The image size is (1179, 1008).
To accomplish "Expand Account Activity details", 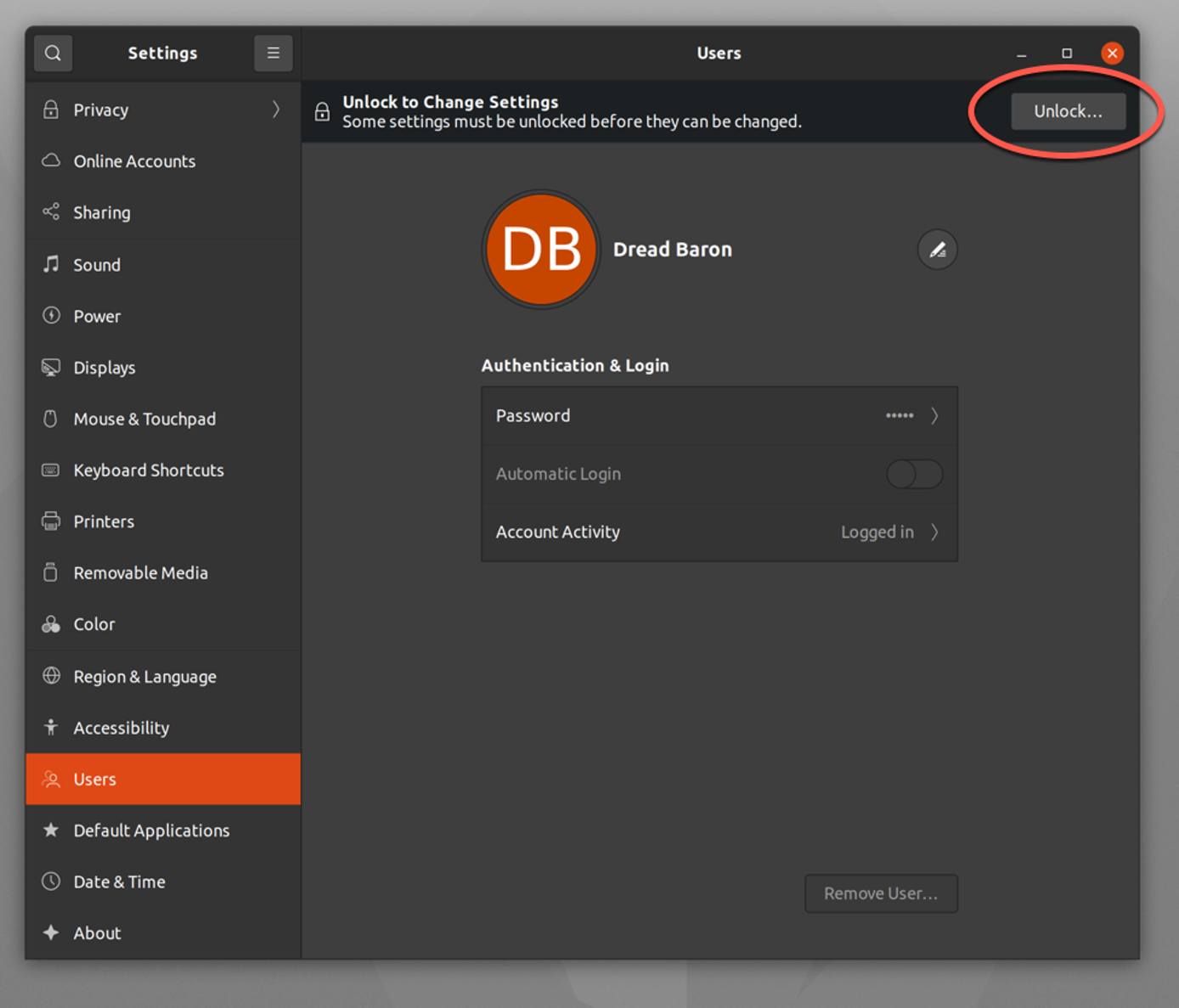I will [x=935, y=532].
